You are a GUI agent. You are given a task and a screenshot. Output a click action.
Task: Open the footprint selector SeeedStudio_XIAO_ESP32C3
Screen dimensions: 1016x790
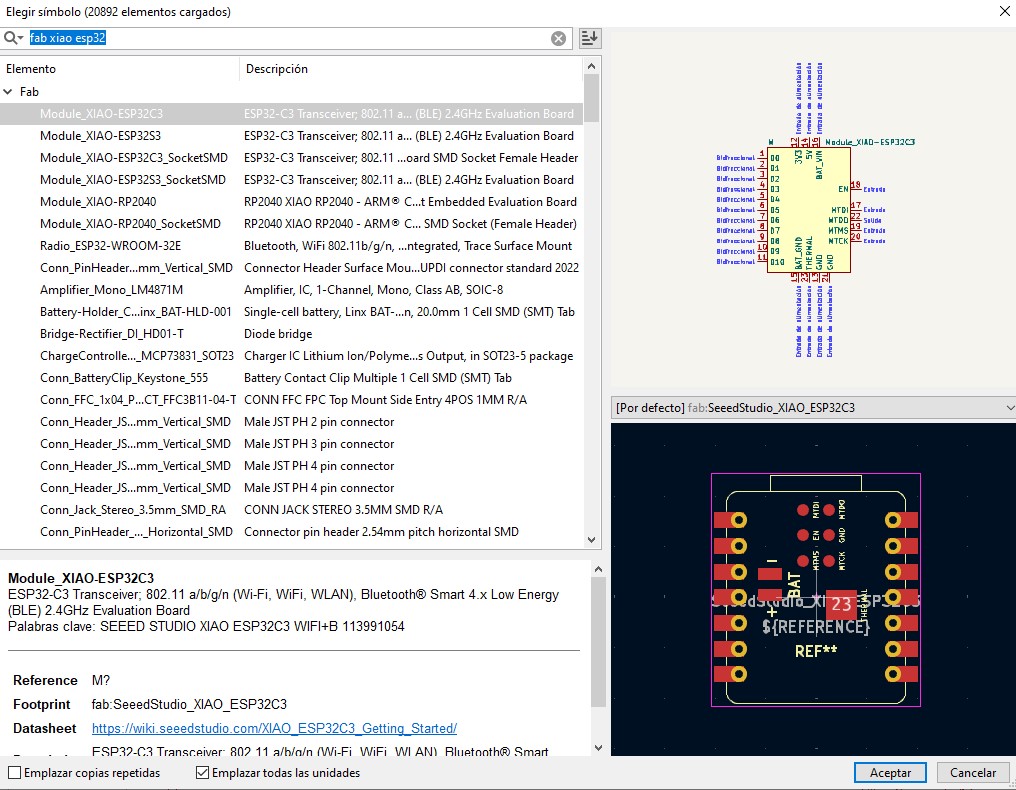(x=814, y=408)
